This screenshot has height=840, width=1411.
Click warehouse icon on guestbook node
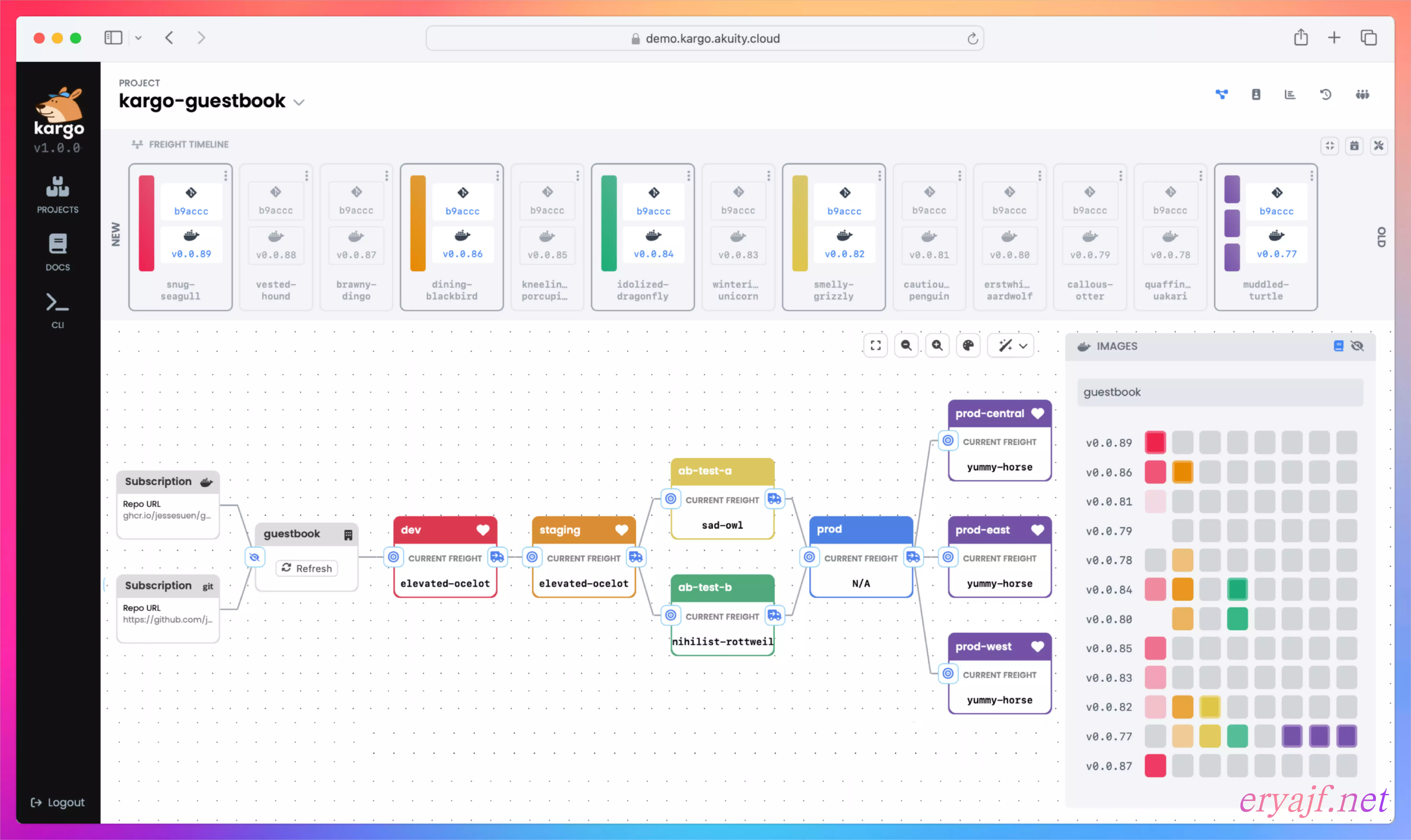(348, 535)
